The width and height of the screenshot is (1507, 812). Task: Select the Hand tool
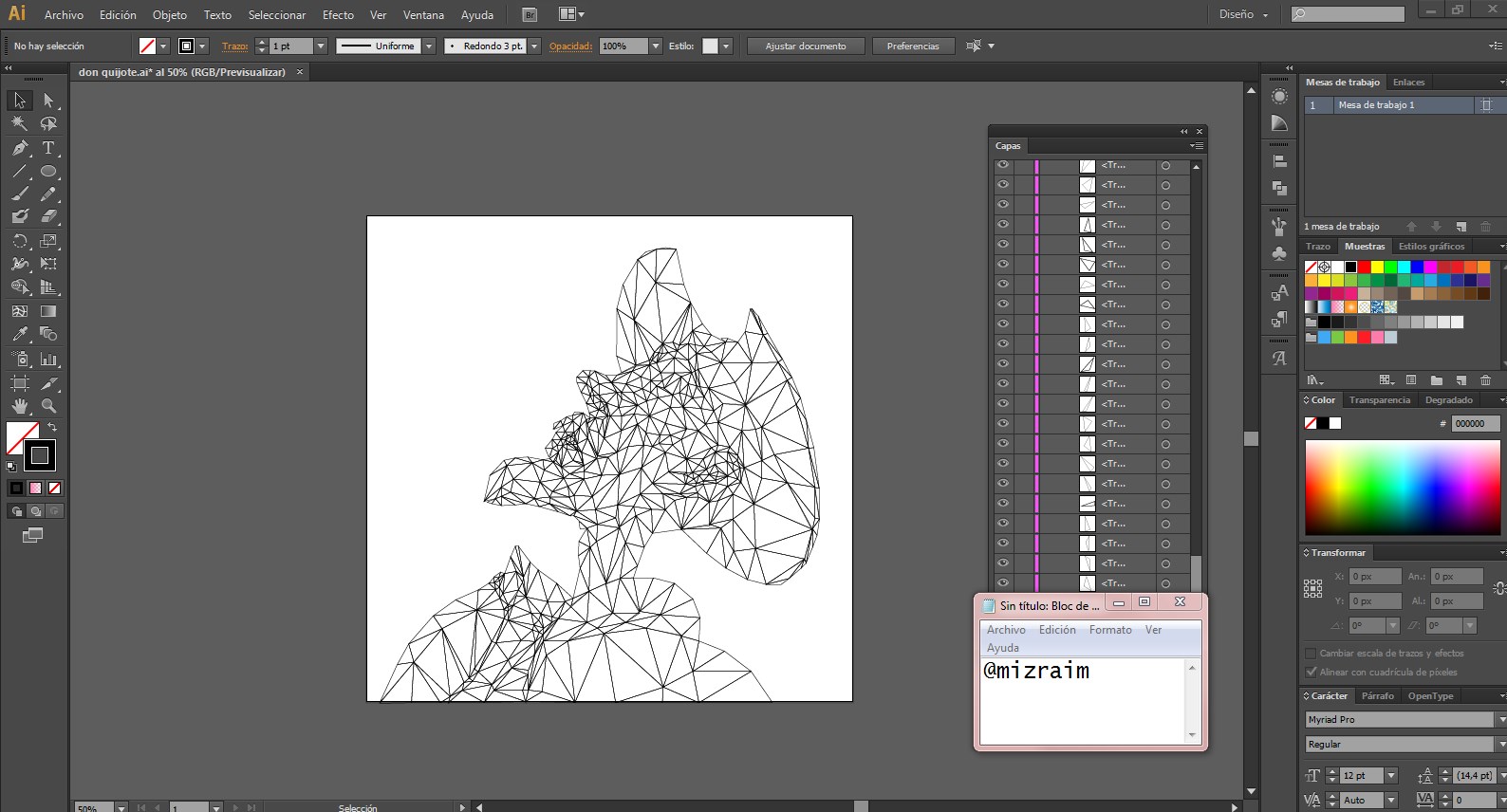(x=19, y=406)
